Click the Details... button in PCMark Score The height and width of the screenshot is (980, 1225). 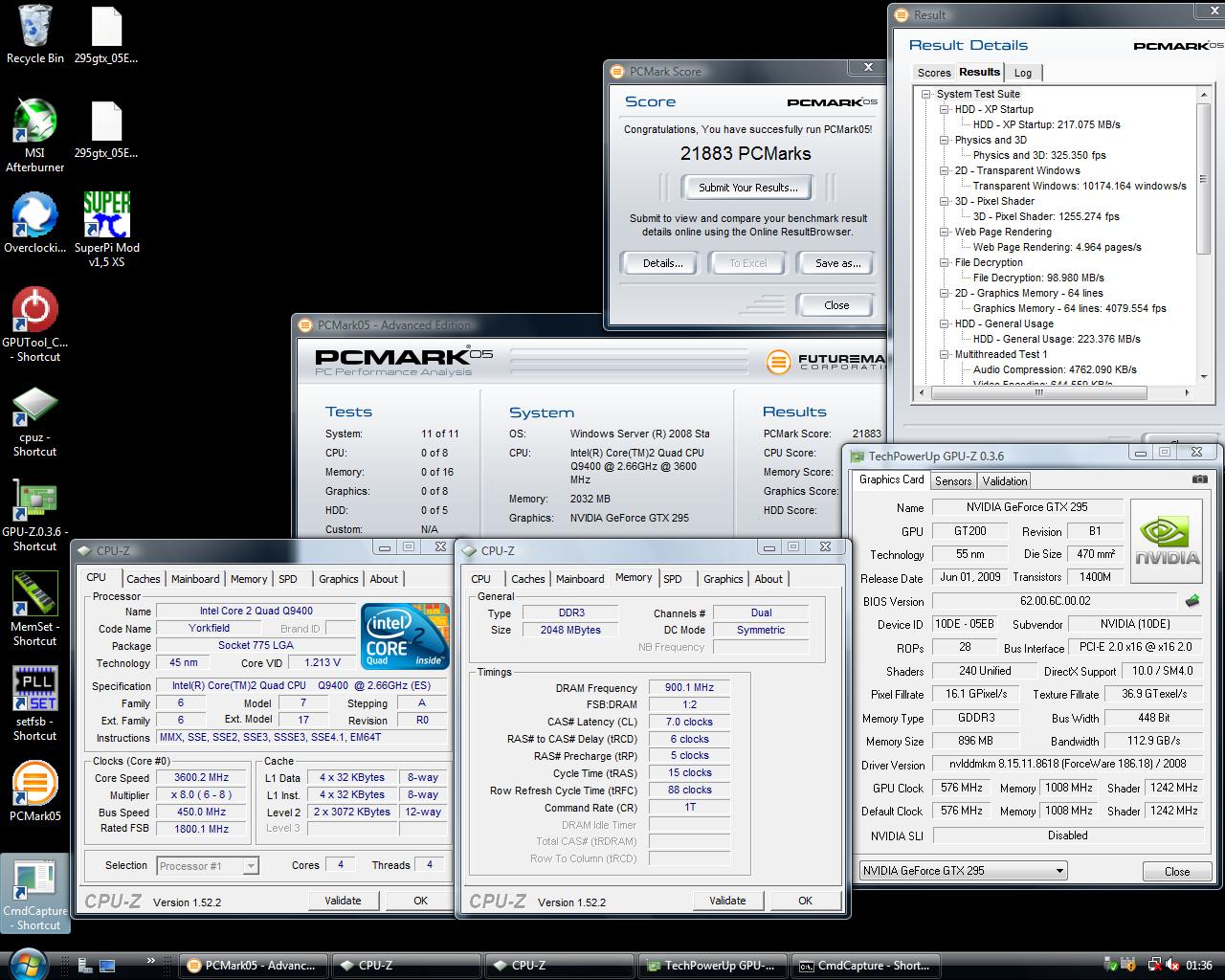click(662, 263)
